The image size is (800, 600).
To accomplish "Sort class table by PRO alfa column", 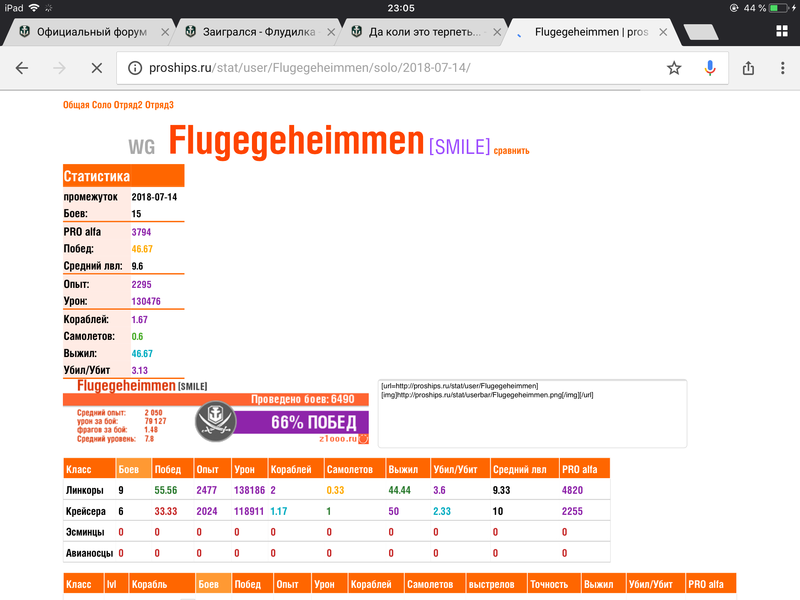I will click(584, 469).
